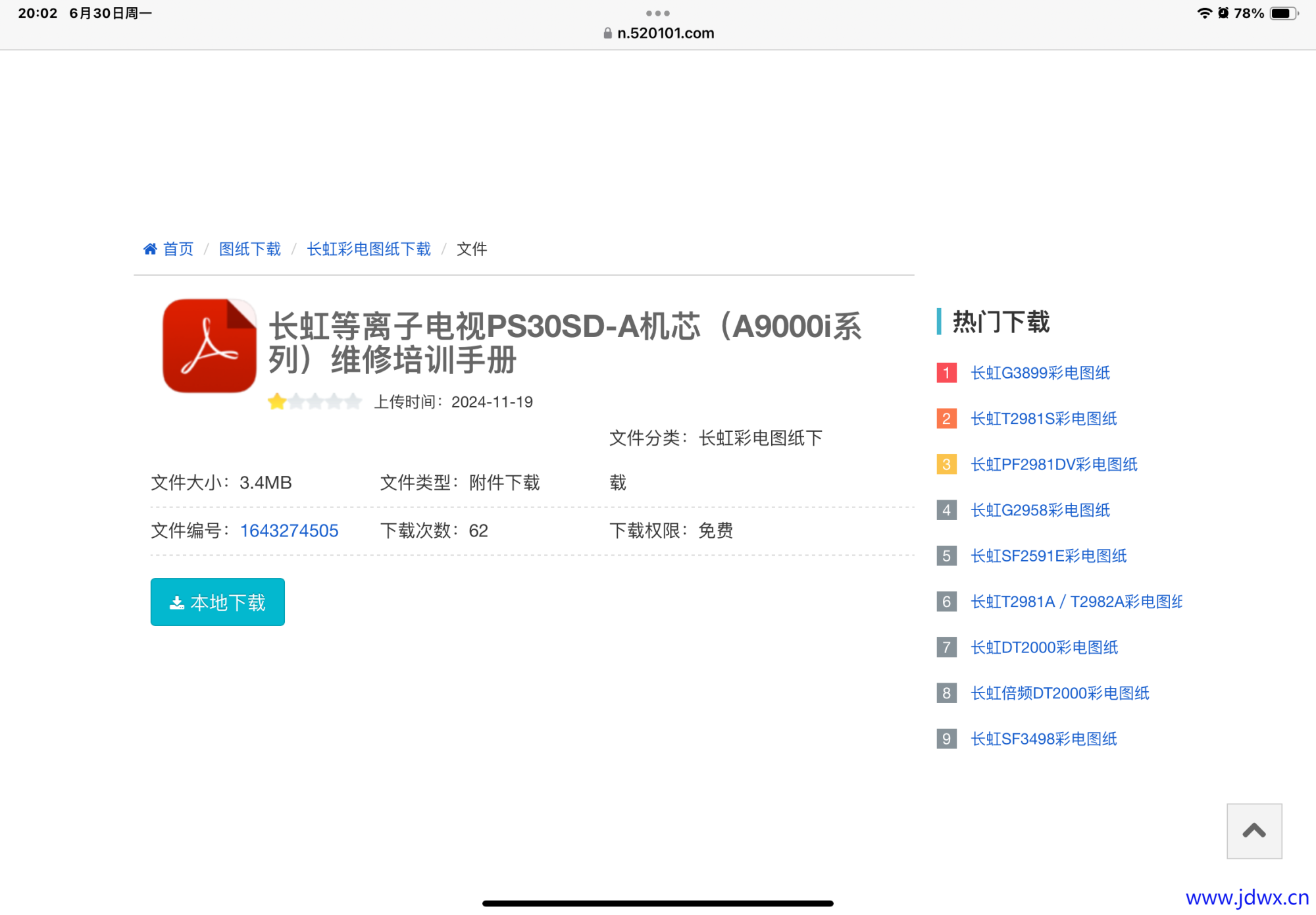
Task: Tap the alarm clock status icon
Action: coord(1223,13)
